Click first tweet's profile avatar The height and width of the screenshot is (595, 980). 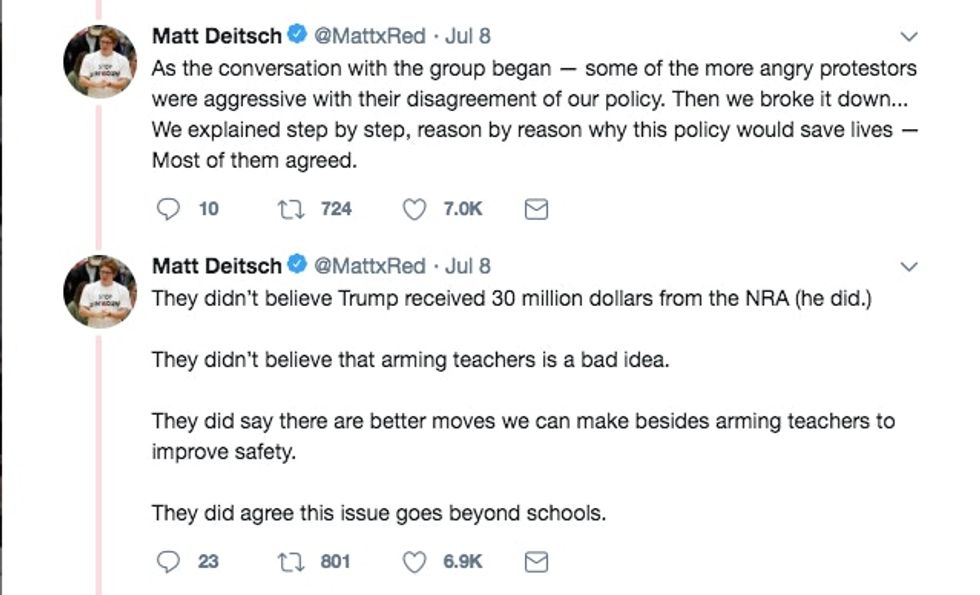[x=99, y=61]
